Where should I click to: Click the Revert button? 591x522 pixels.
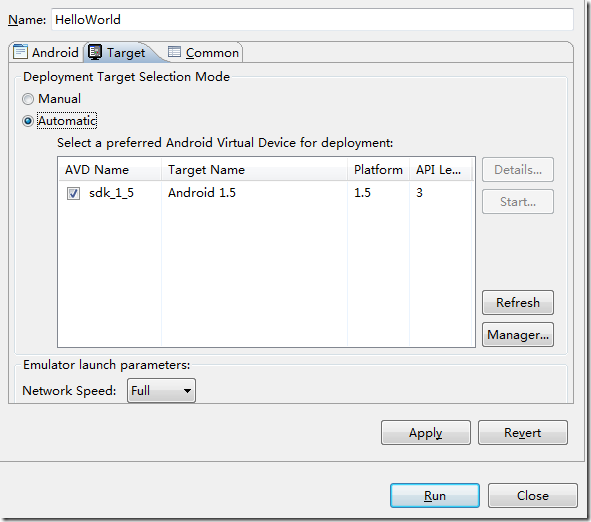(522, 433)
